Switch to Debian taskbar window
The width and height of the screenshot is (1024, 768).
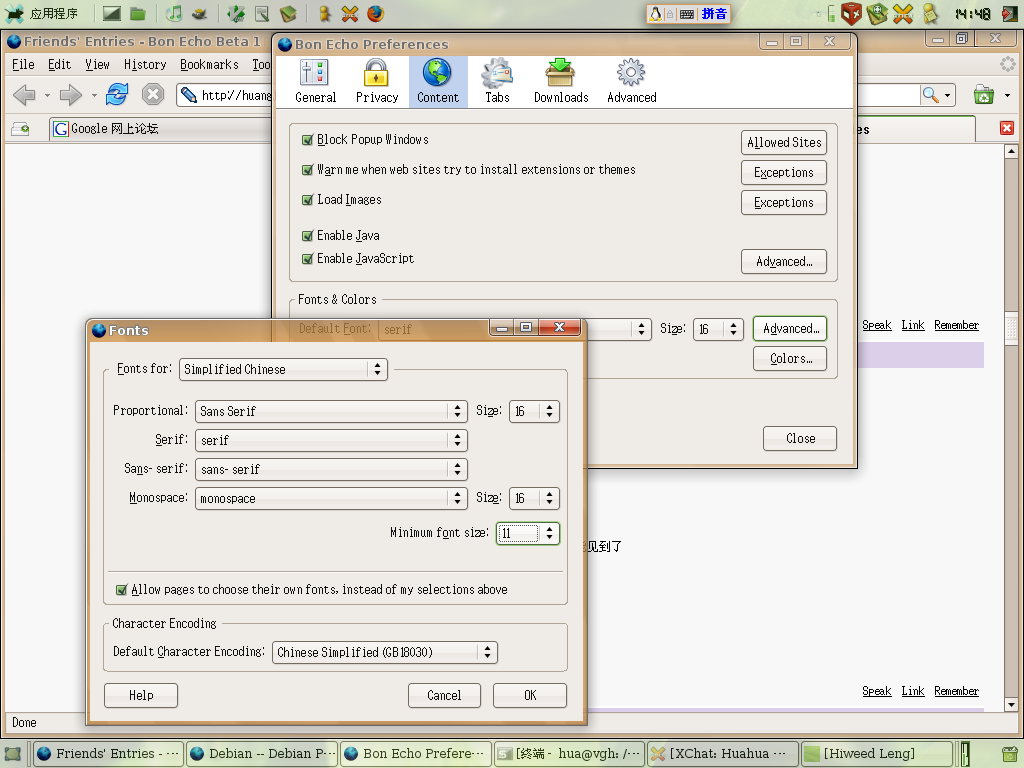[261, 754]
